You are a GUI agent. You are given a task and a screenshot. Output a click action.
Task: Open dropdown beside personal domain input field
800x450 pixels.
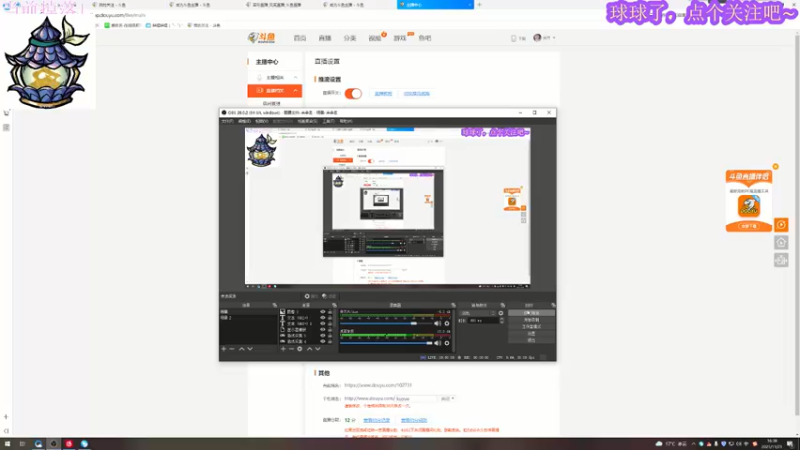coord(447,398)
